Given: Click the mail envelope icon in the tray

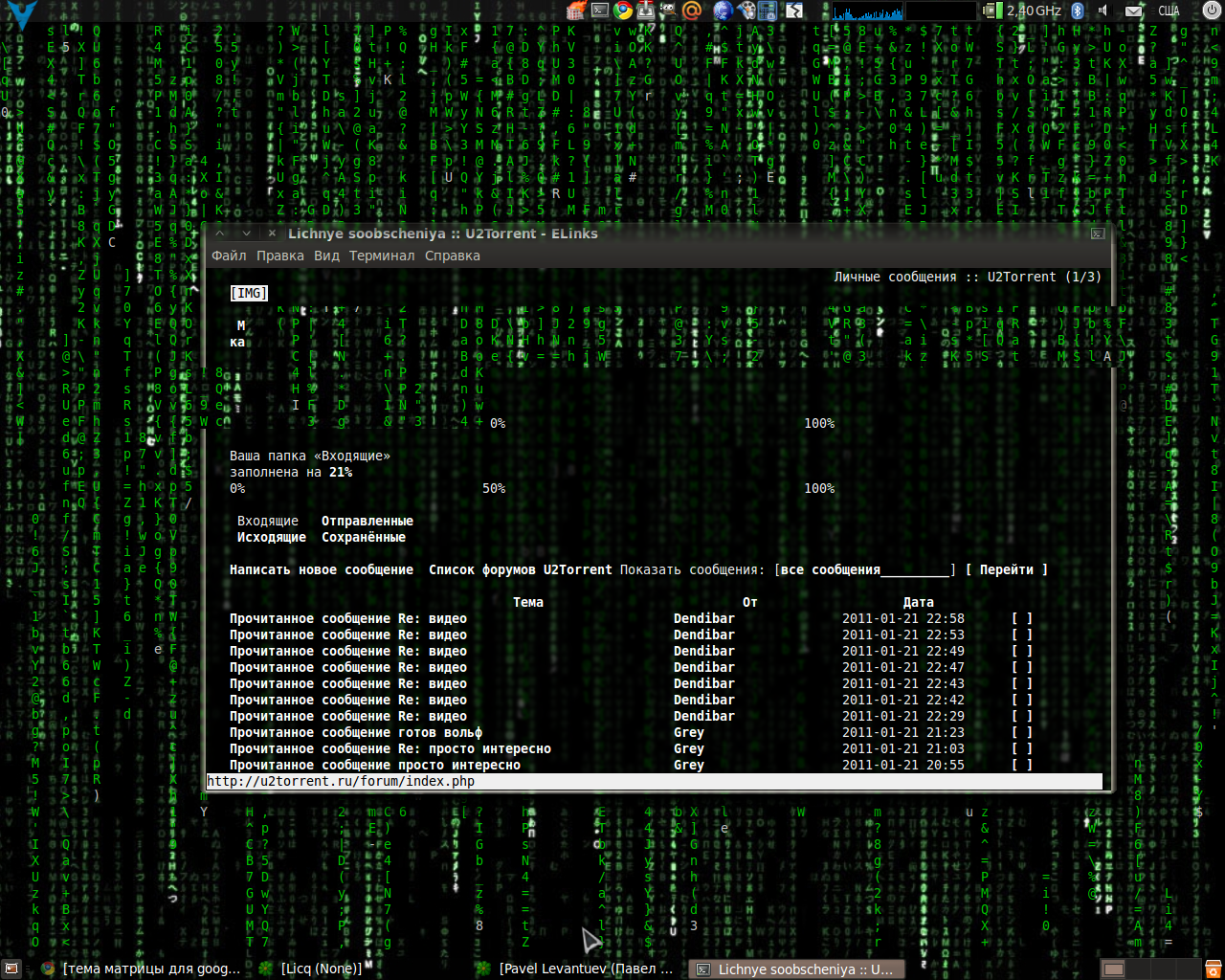Looking at the screenshot, I should [1133, 11].
